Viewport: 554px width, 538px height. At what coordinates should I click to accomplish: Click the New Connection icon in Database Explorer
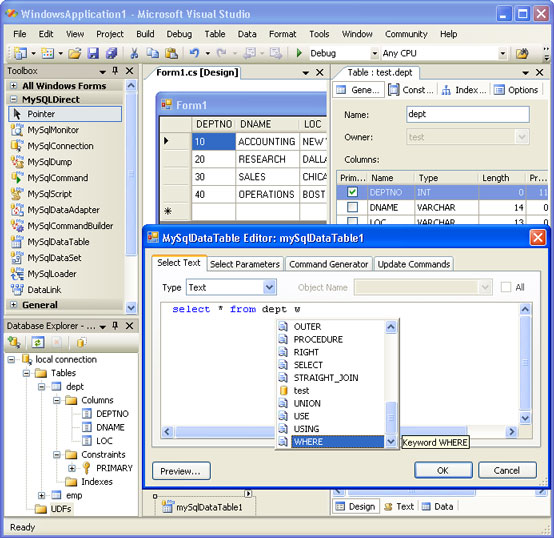point(14,342)
